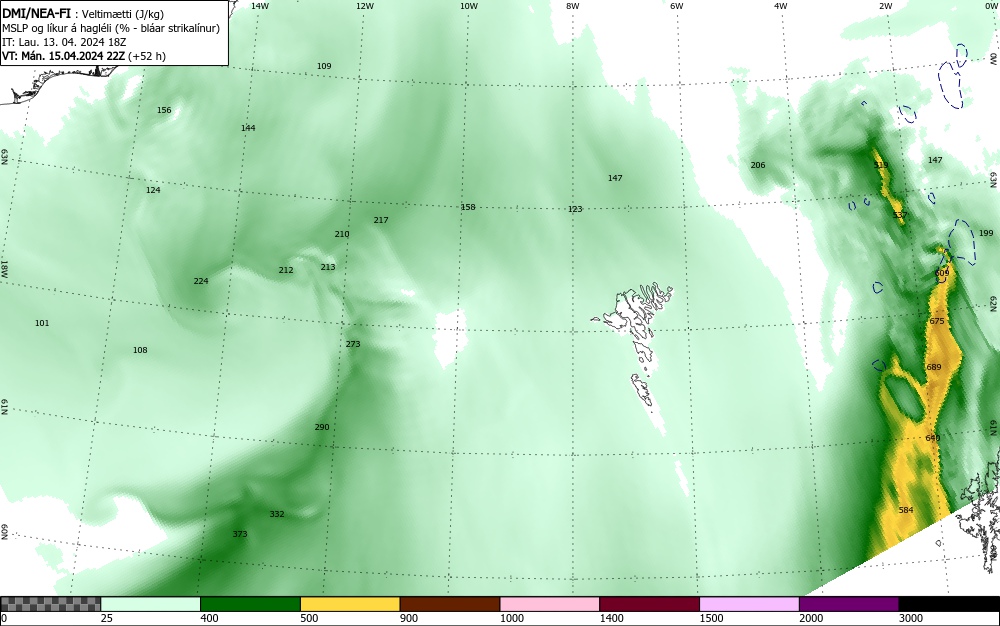Click legend scale label '2000'

(x=811, y=618)
